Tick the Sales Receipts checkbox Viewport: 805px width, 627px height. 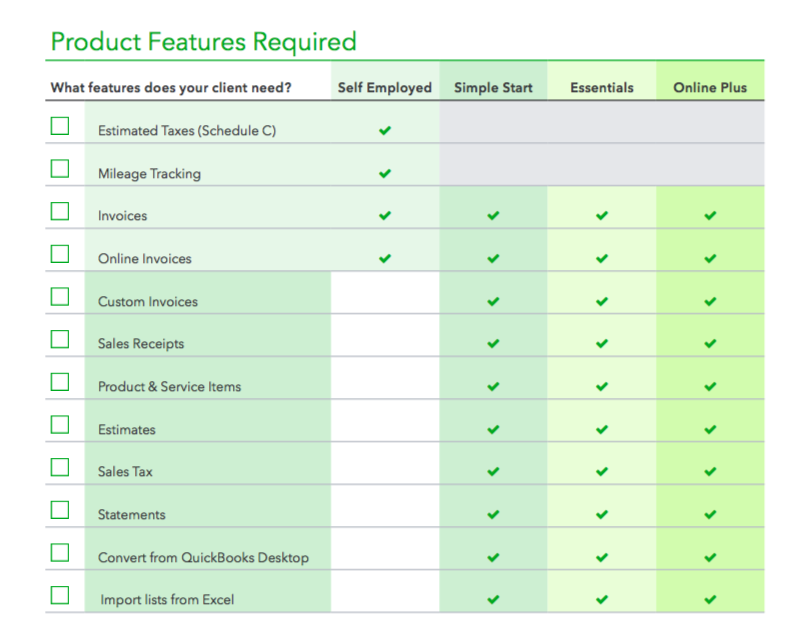60,339
